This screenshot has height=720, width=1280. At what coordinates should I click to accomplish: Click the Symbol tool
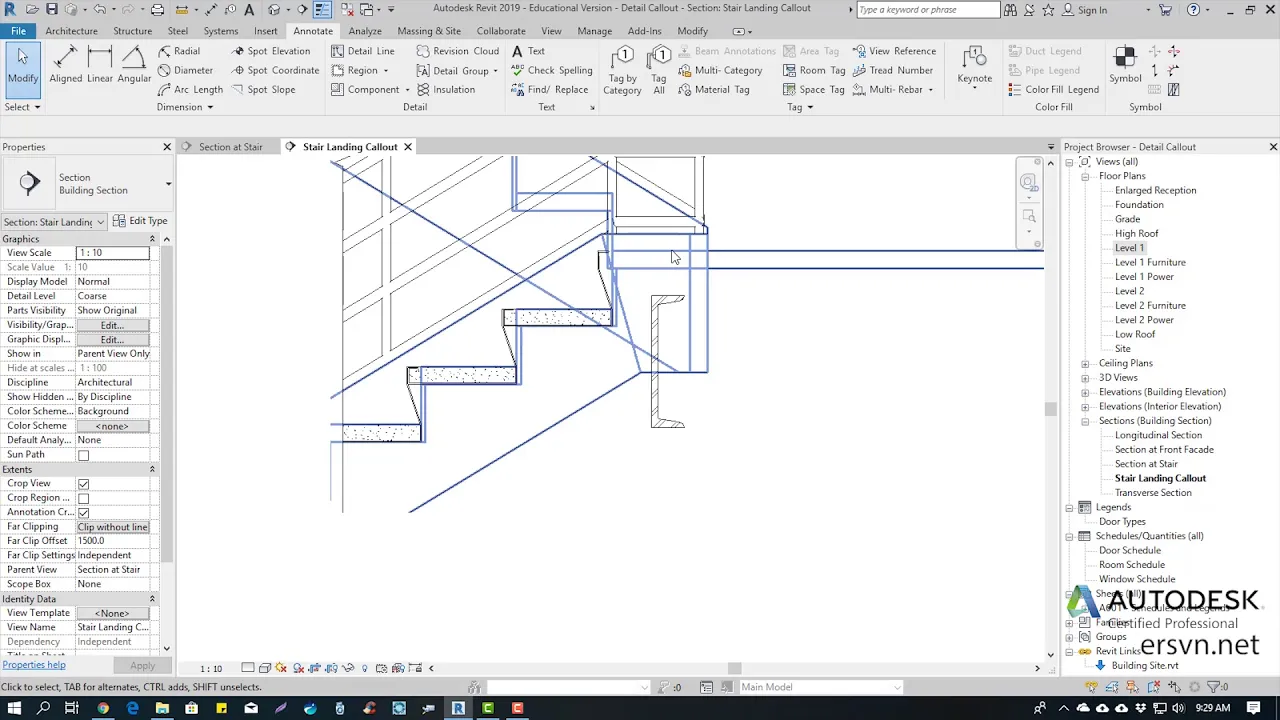(x=1125, y=65)
